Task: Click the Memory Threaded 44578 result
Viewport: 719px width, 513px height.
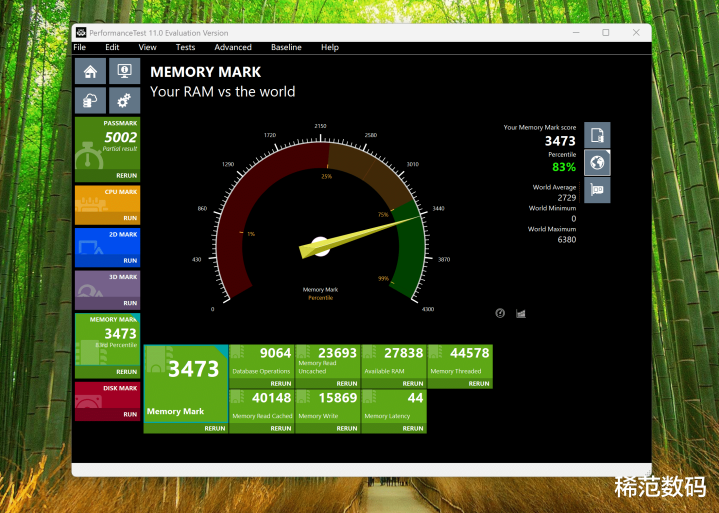Action: (460, 361)
